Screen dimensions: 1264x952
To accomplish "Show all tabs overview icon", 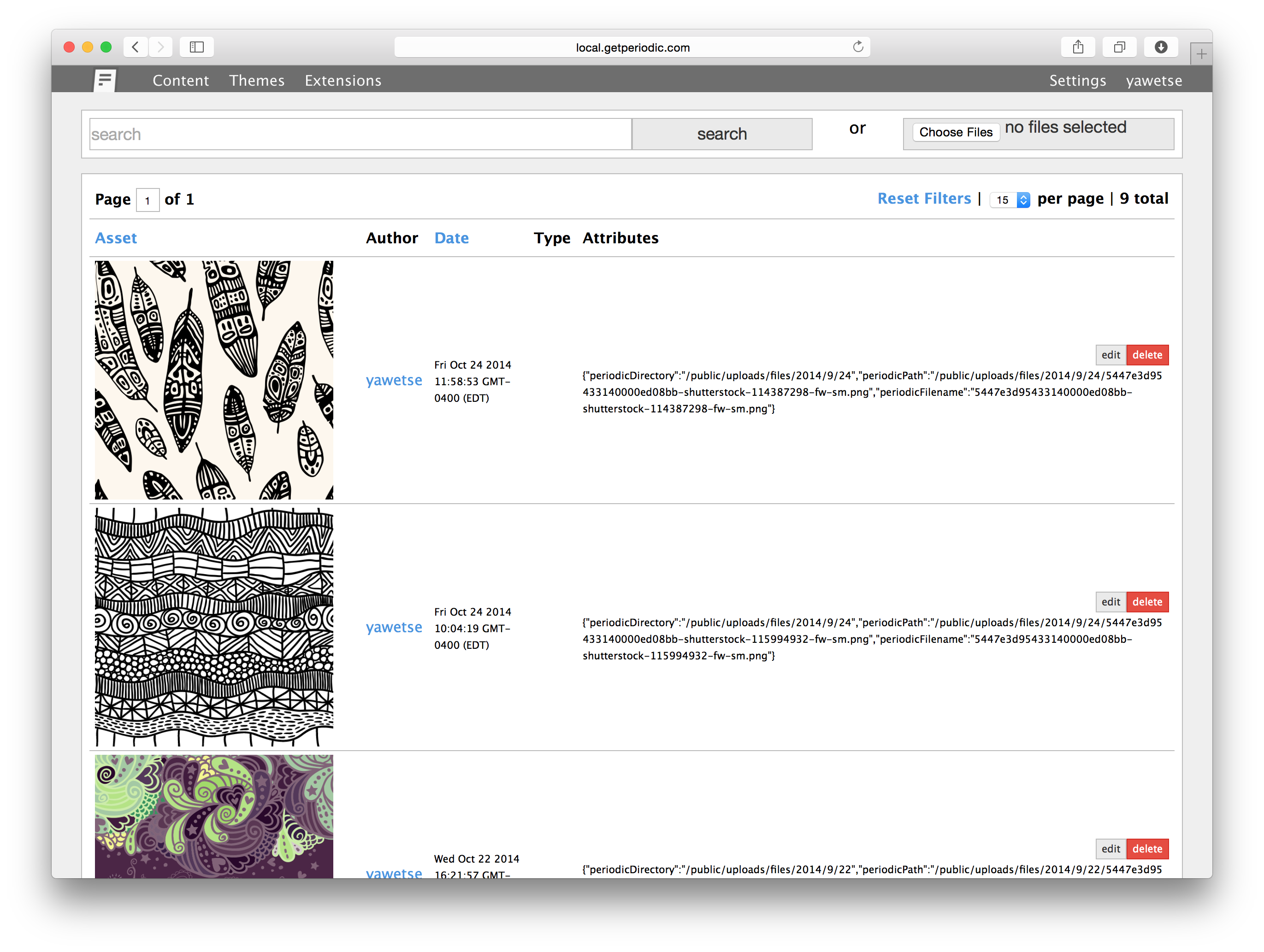I will pyautogui.click(x=1119, y=47).
